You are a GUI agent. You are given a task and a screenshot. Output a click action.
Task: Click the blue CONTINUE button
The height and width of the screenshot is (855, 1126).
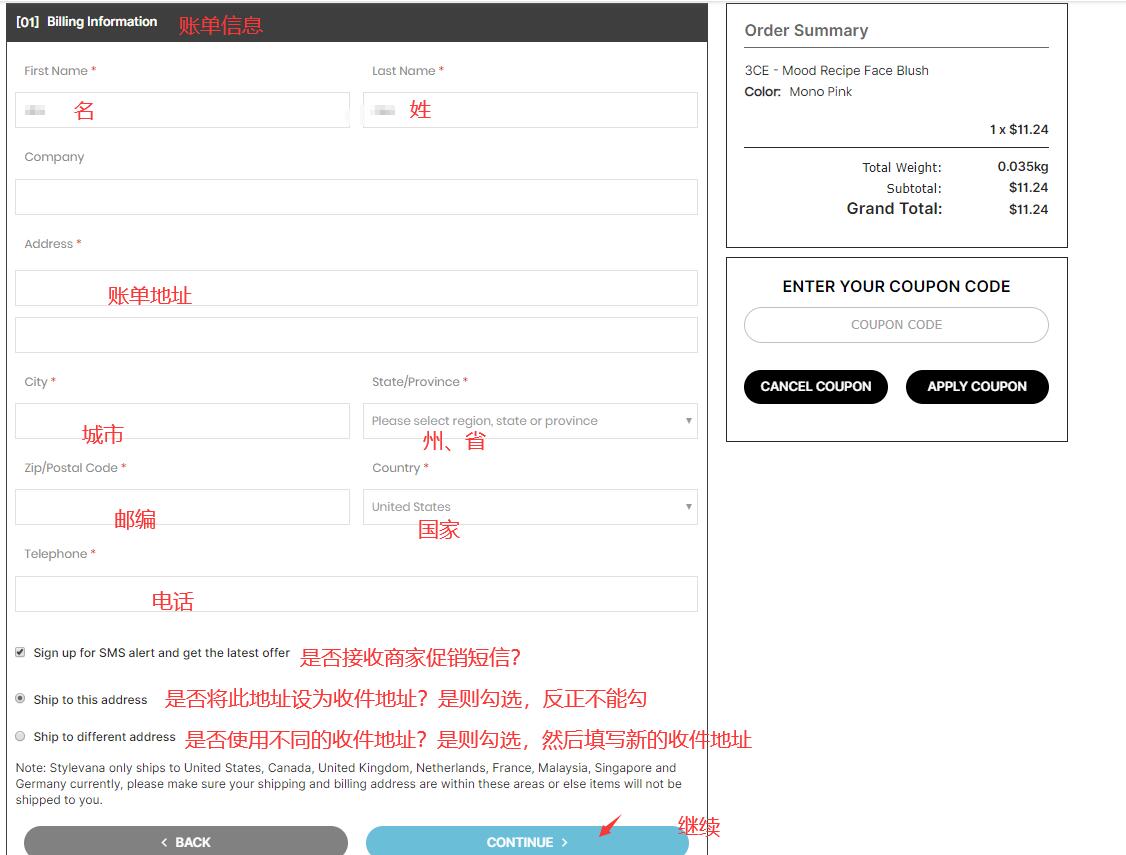(x=527, y=841)
